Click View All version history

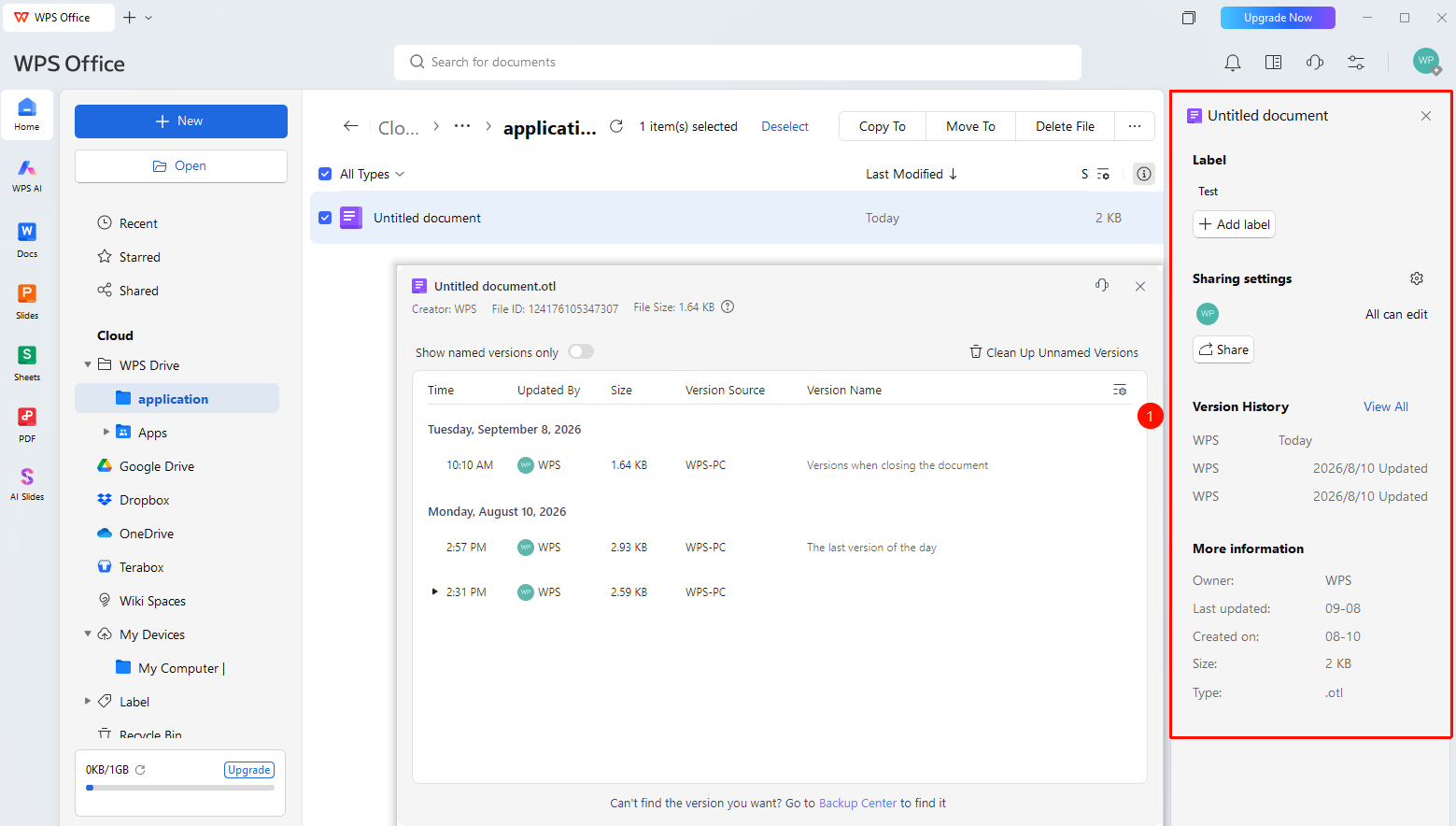[1386, 406]
